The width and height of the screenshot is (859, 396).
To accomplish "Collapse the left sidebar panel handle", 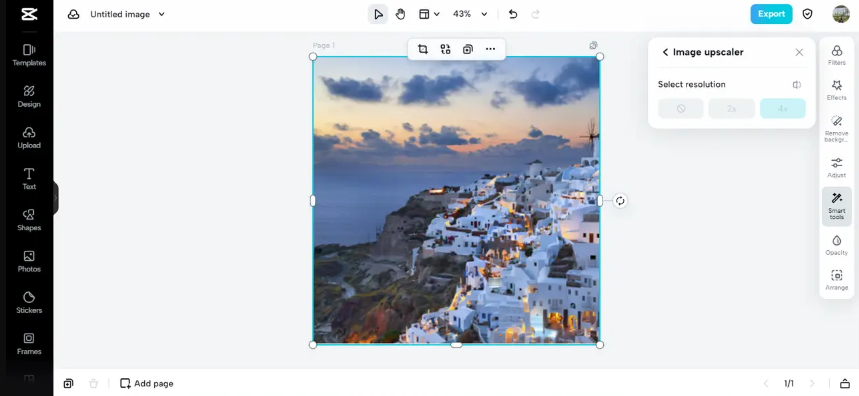I will pyautogui.click(x=55, y=198).
